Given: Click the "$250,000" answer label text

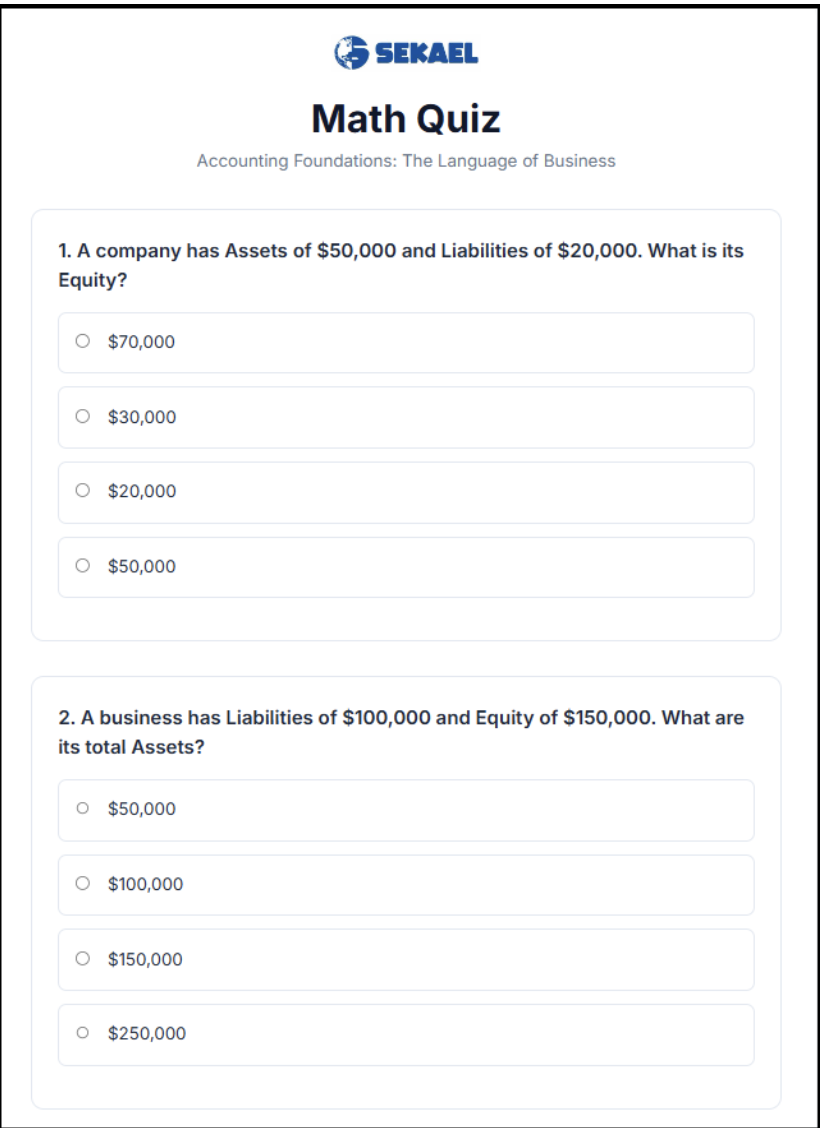Looking at the screenshot, I should point(146,1033).
